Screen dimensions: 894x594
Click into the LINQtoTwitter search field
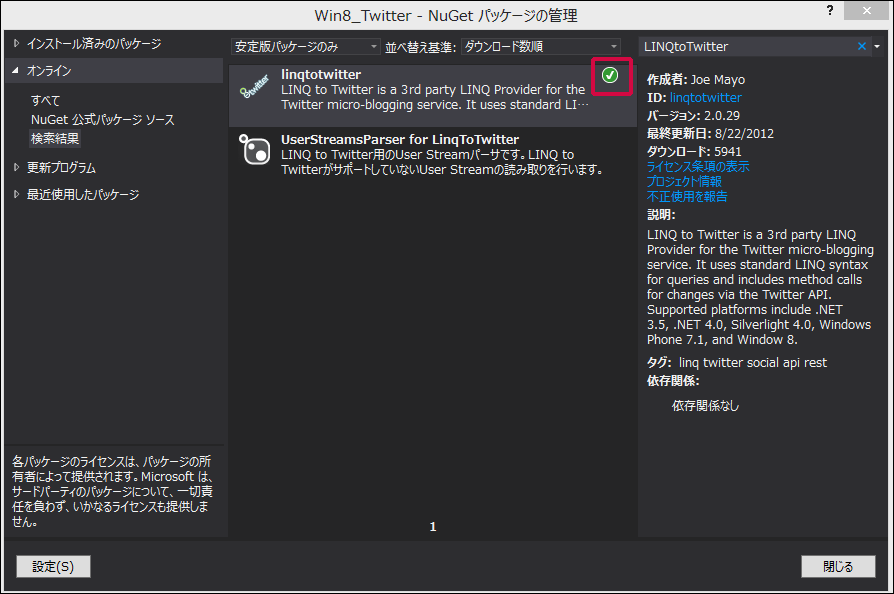click(747, 46)
